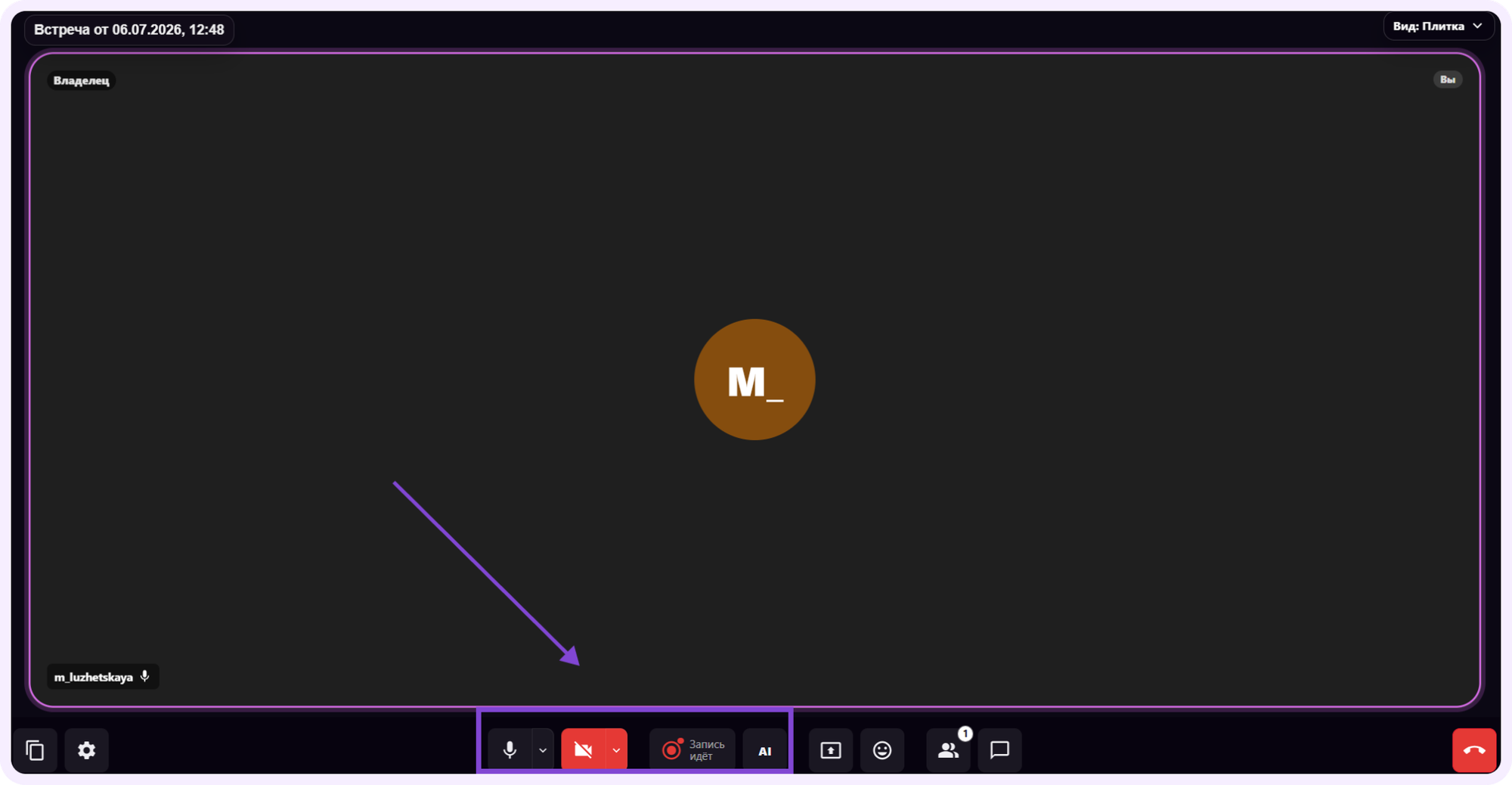Open the AI assistant button
1512x785 pixels.
pos(765,750)
